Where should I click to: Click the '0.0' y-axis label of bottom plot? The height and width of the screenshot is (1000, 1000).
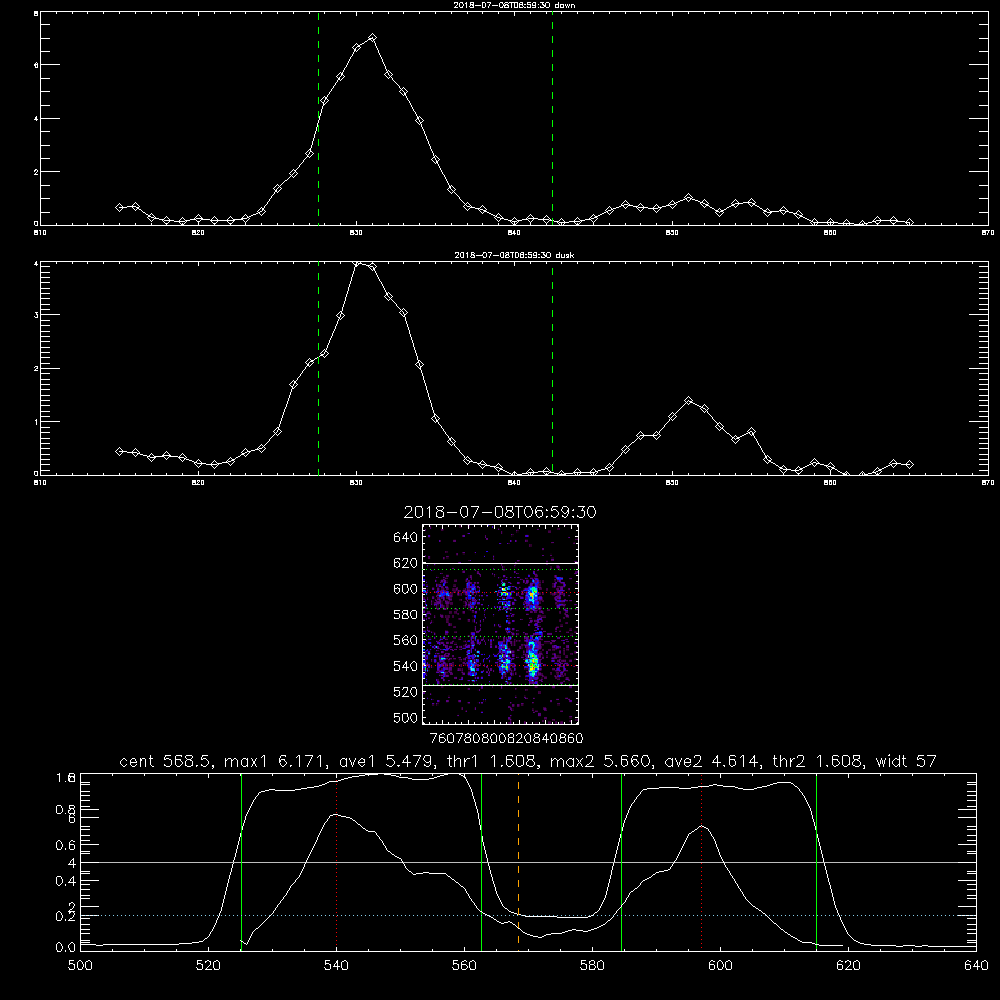[66, 948]
